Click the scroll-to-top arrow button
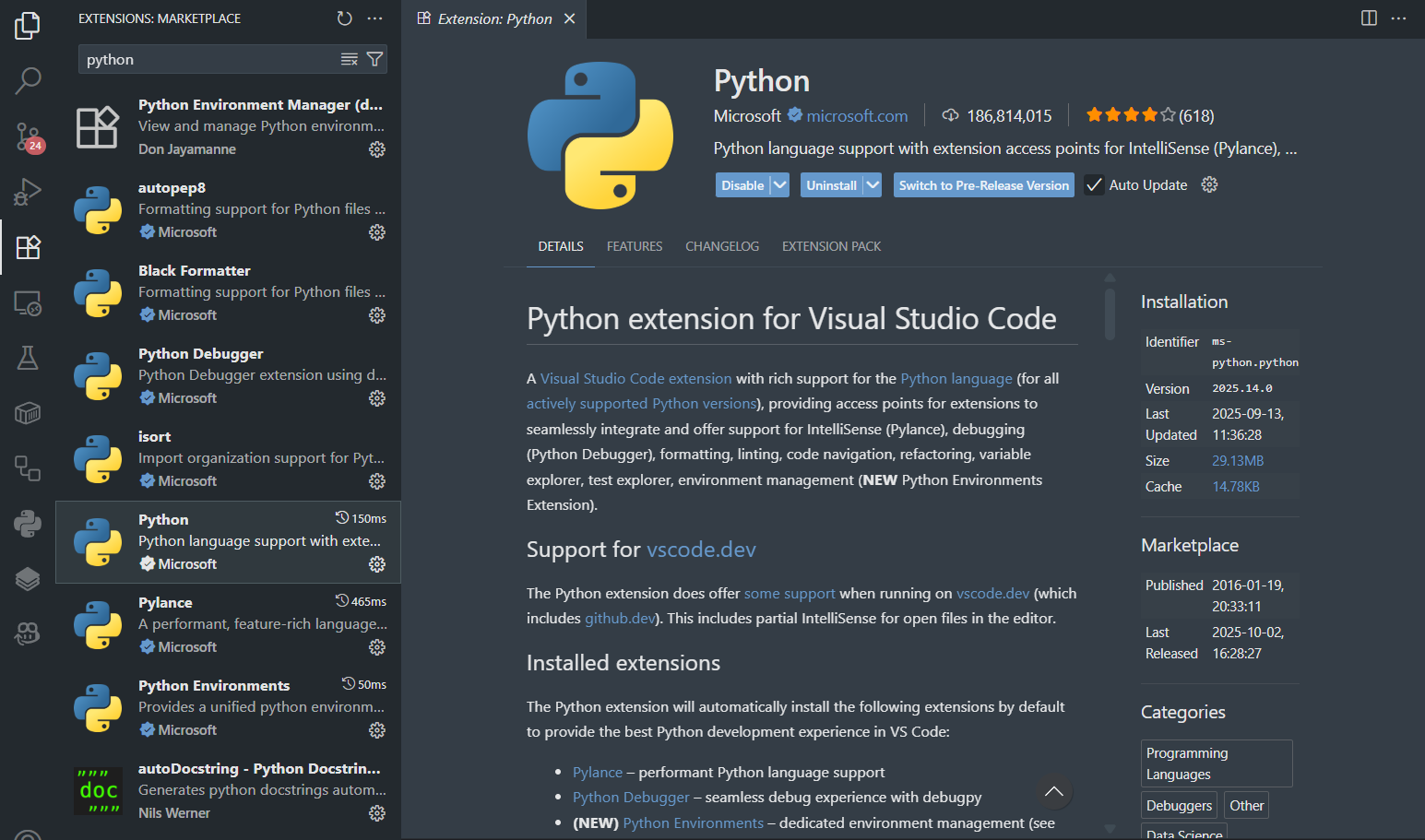This screenshot has width=1425, height=840. [1054, 792]
